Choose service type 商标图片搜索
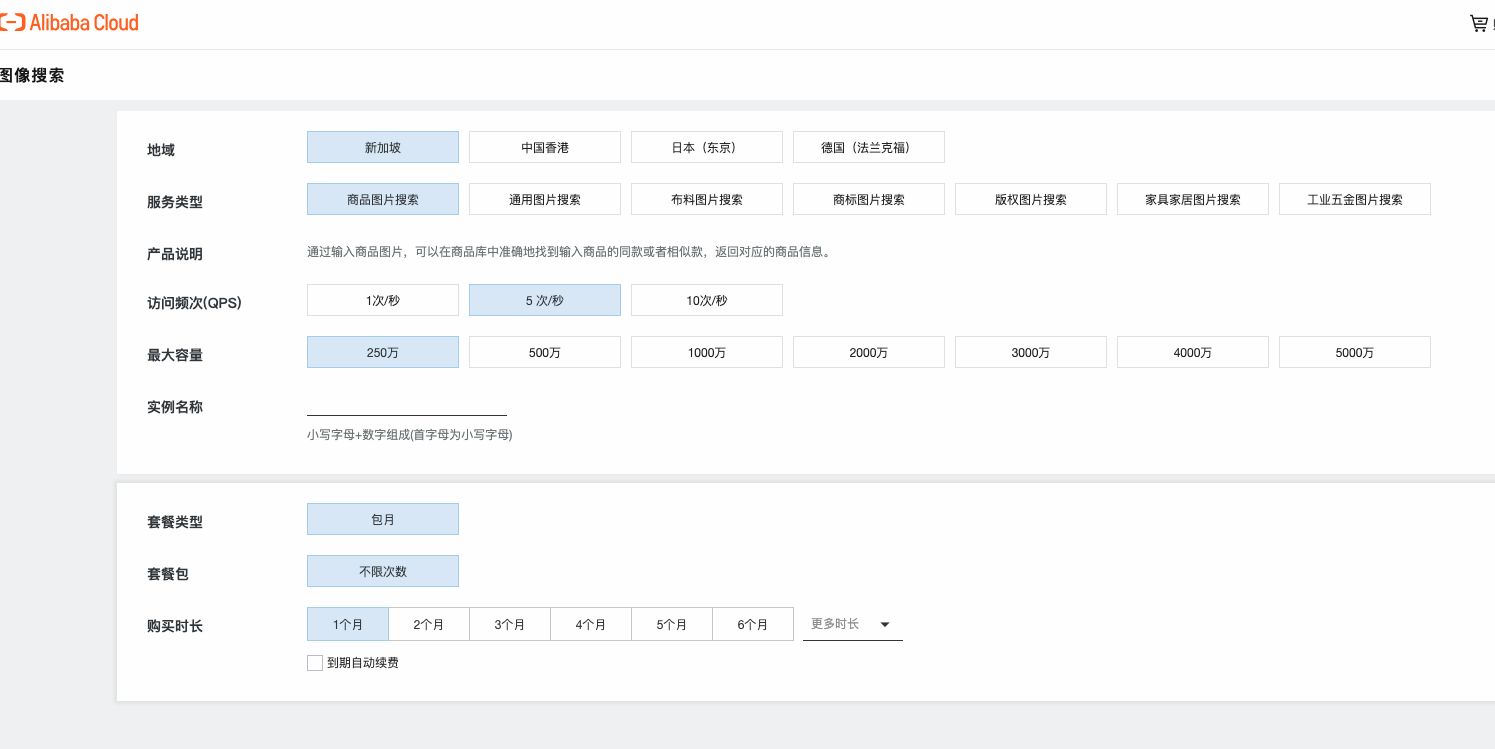Viewport: 1495px width, 749px height. coord(869,199)
